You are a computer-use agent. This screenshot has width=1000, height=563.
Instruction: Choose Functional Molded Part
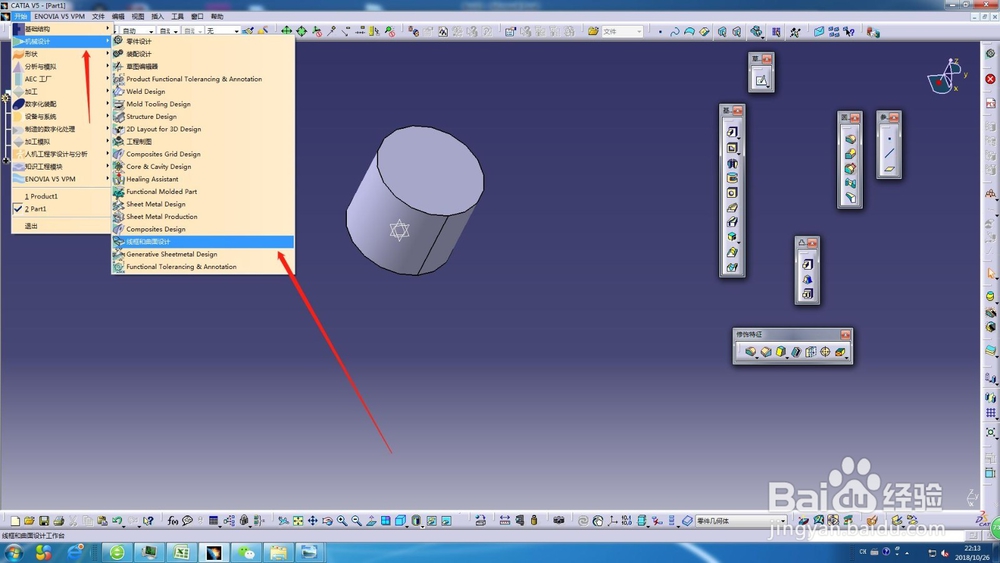point(203,191)
